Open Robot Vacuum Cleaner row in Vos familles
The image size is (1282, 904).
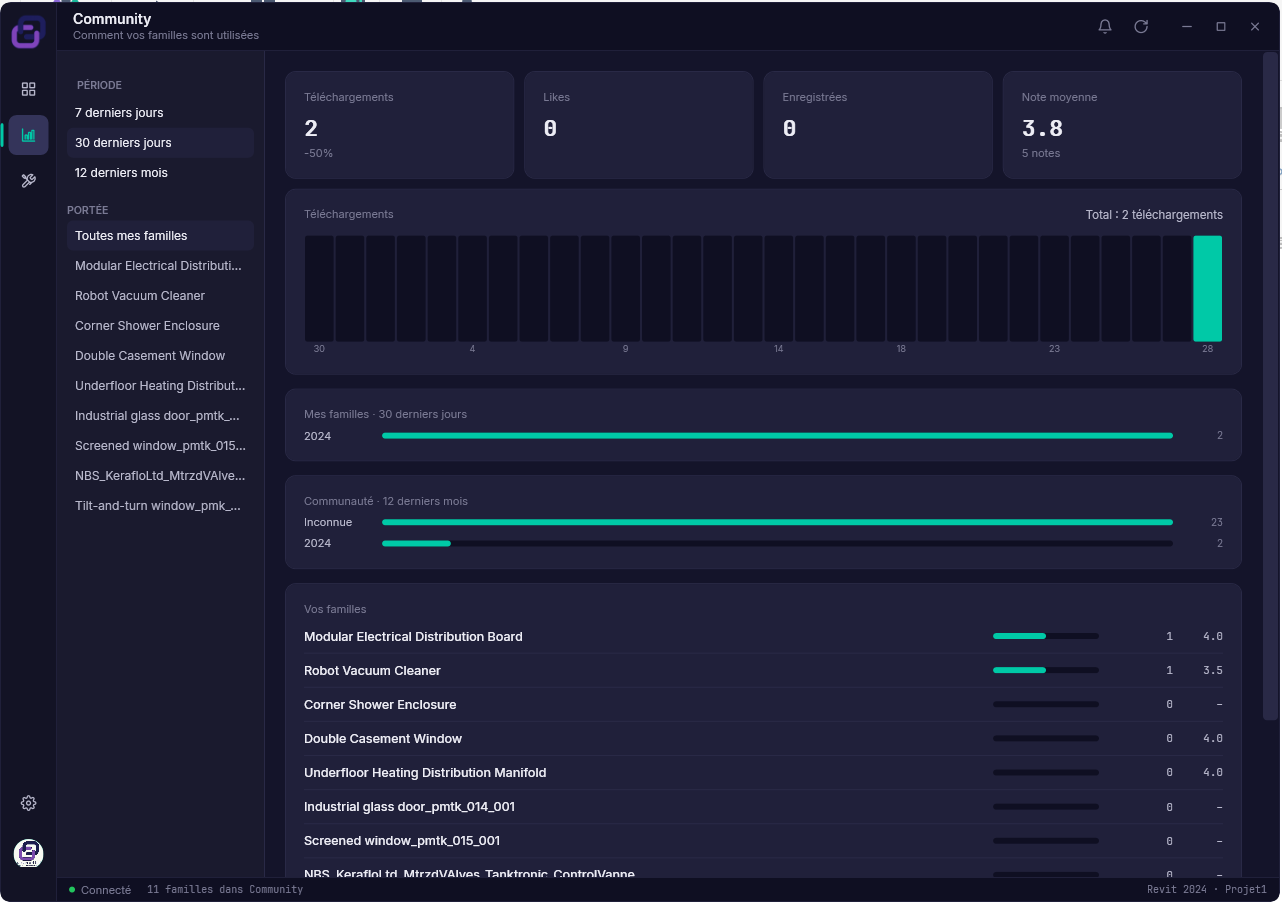click(763, 671)
